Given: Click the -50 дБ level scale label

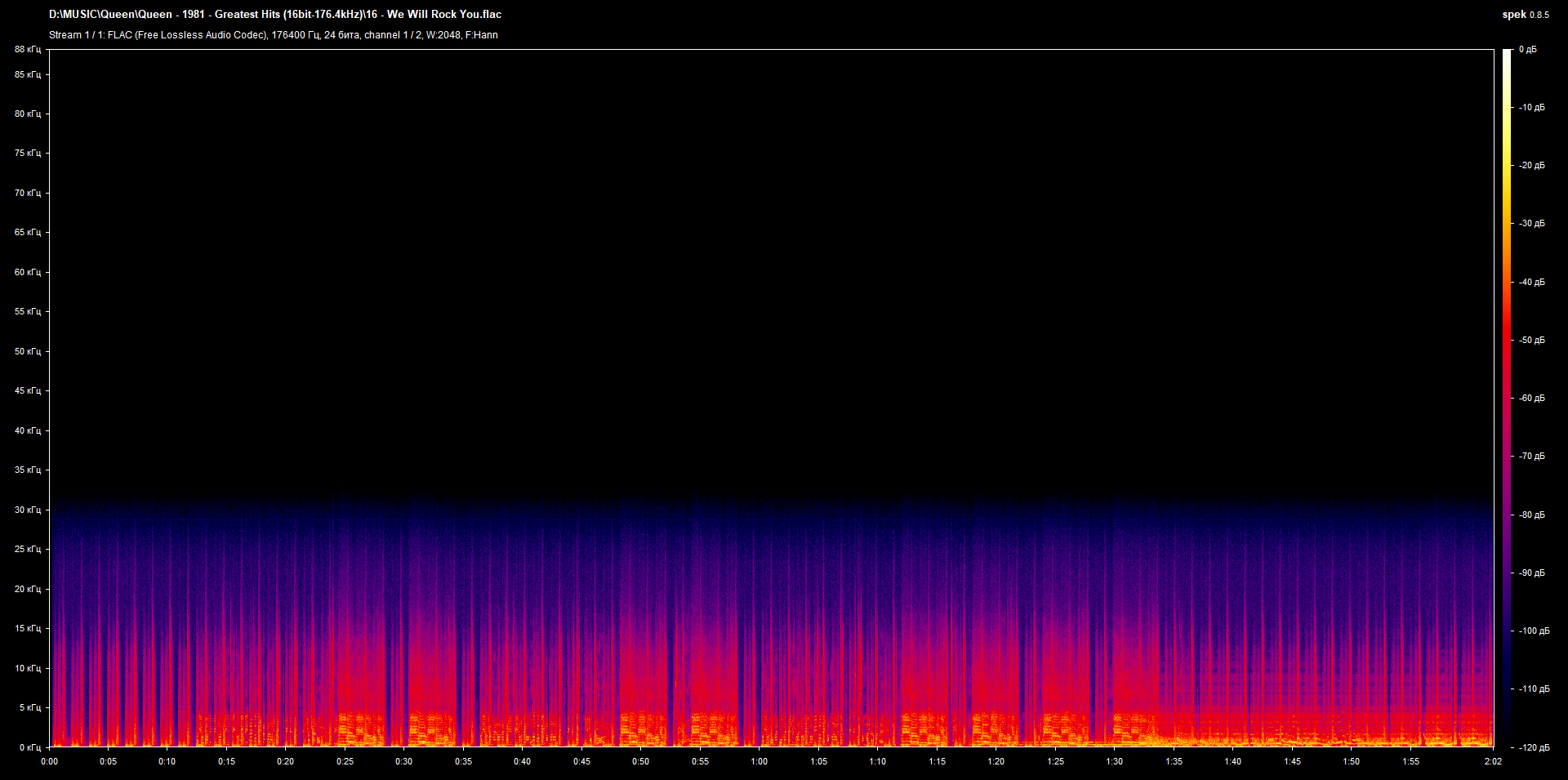Looking at the screenshot, I should pyautogui.click(x=1532, y=340).
